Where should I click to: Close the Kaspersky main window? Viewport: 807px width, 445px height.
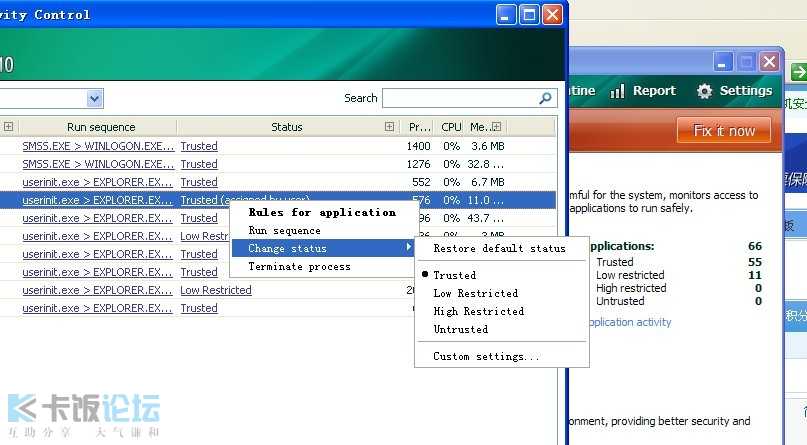coord(769,62)
